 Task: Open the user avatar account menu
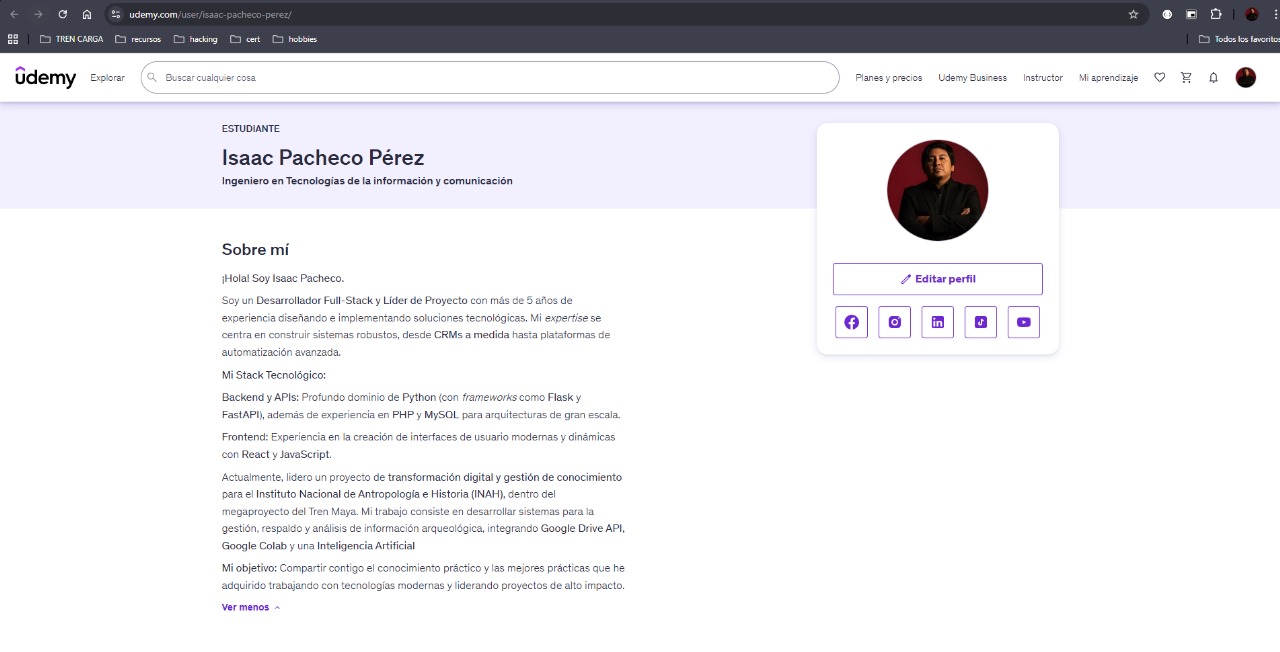pos(1245,78)
